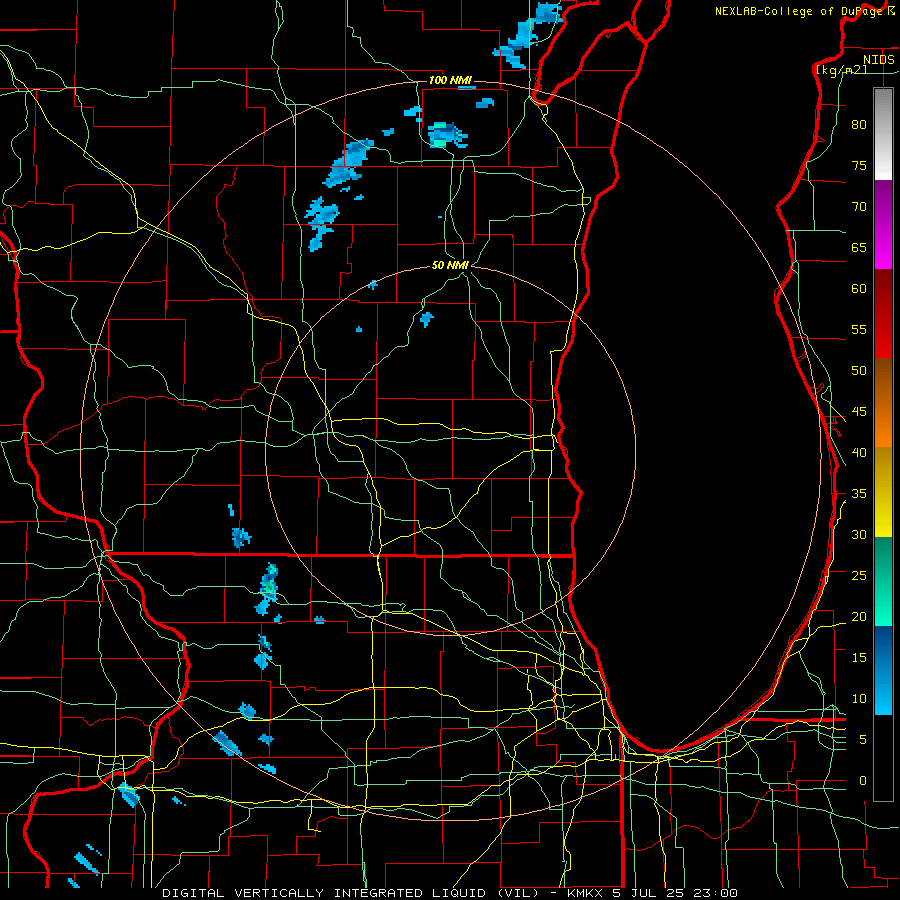Click the 15 value on color scale
This screenshot has height=900, width=900.
coord(859,657)
